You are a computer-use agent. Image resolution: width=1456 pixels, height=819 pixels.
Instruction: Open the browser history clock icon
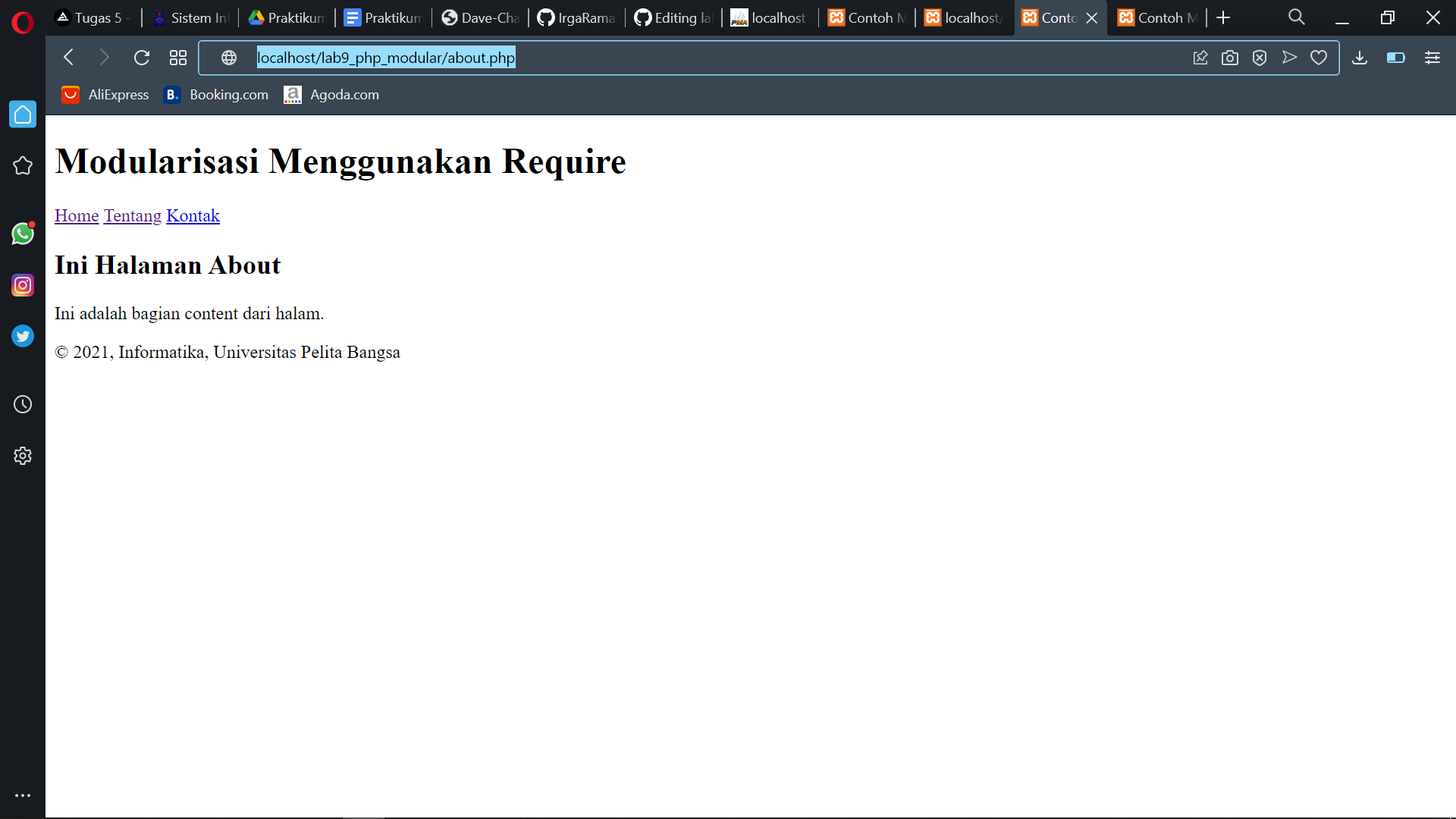pyautogui.click(x=23, y=404)
